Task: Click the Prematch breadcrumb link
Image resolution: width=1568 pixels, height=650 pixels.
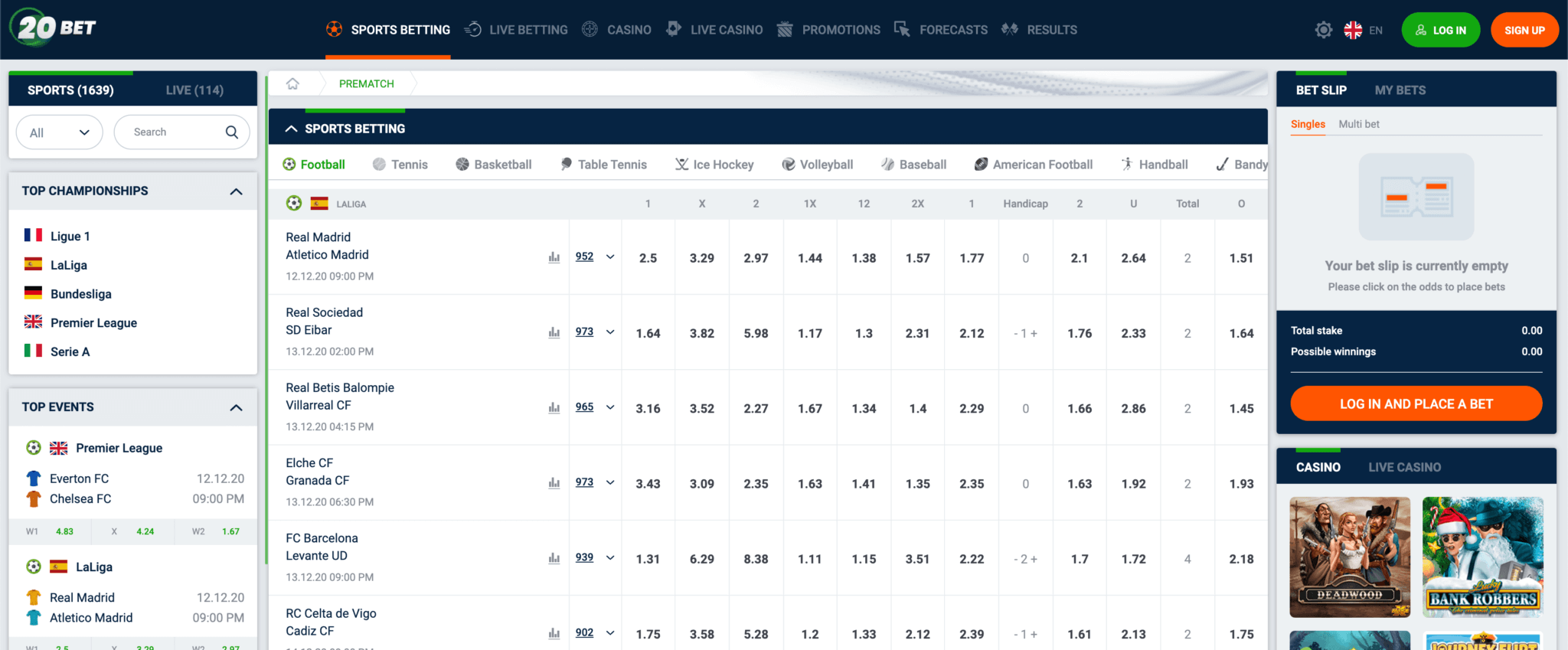Action: pyautogui.click(x=367, y=83)
